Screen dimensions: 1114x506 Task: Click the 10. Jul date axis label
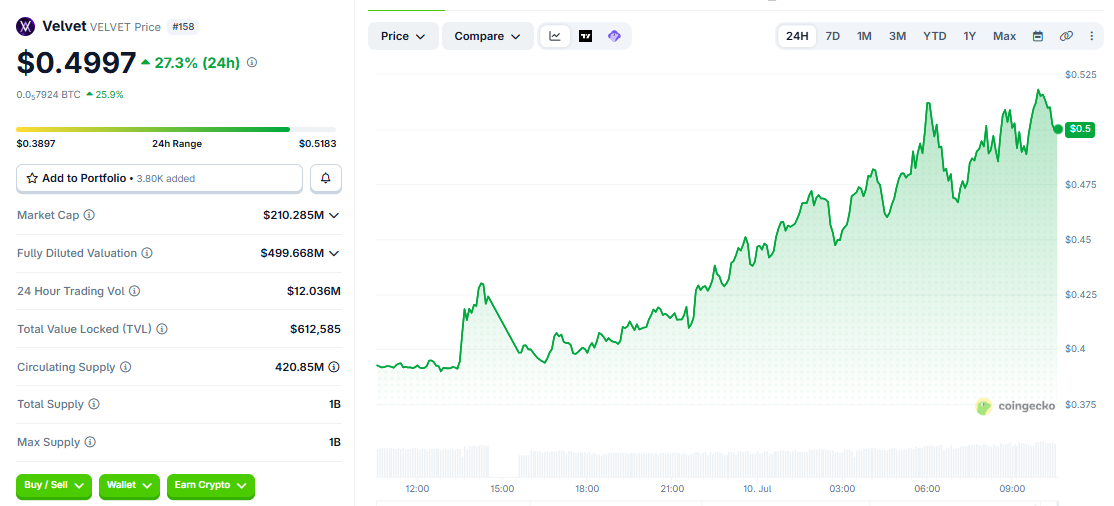[757, 489]
